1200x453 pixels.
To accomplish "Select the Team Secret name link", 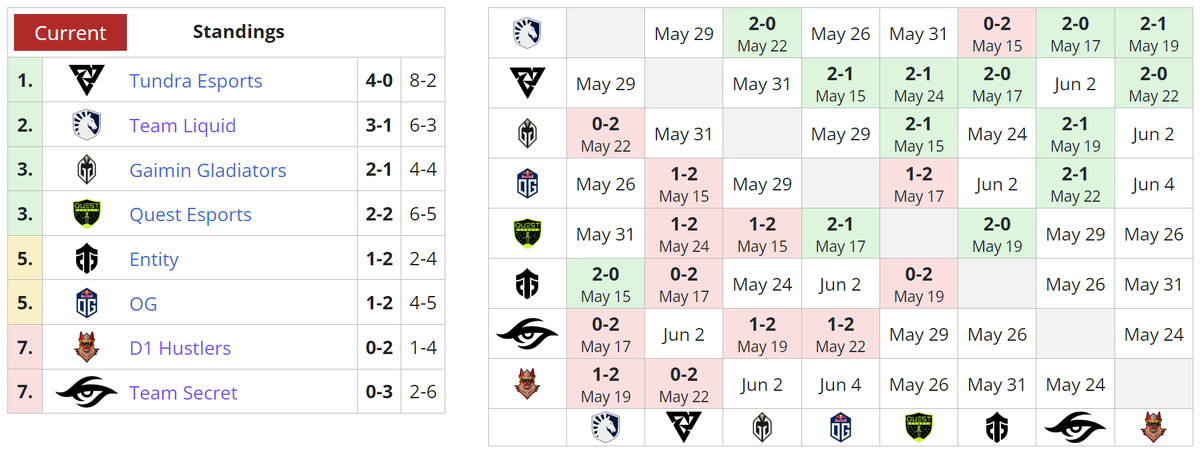I will pos(183,392).
